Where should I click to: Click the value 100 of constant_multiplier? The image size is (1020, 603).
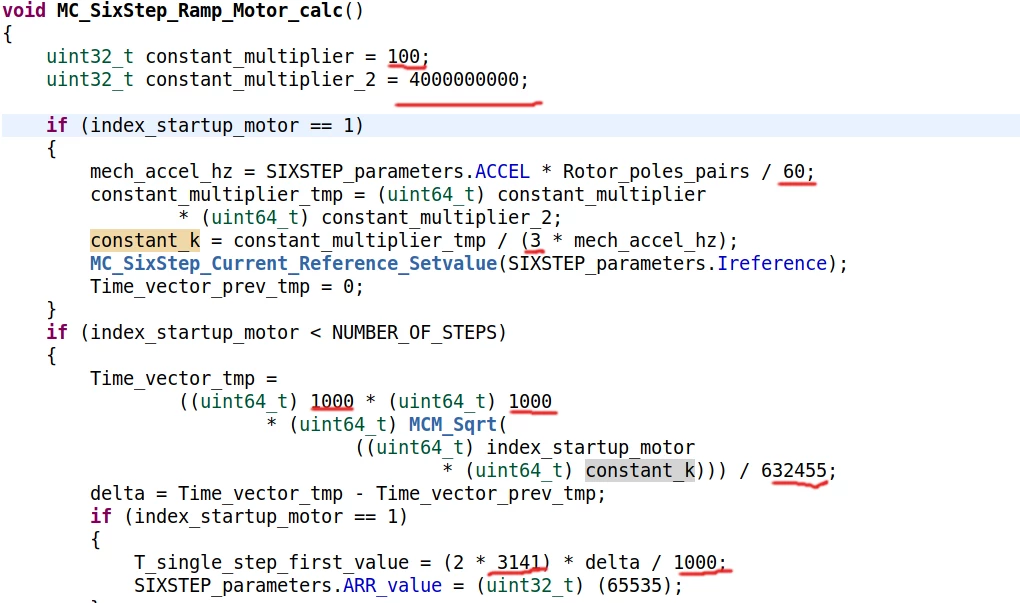403,57
